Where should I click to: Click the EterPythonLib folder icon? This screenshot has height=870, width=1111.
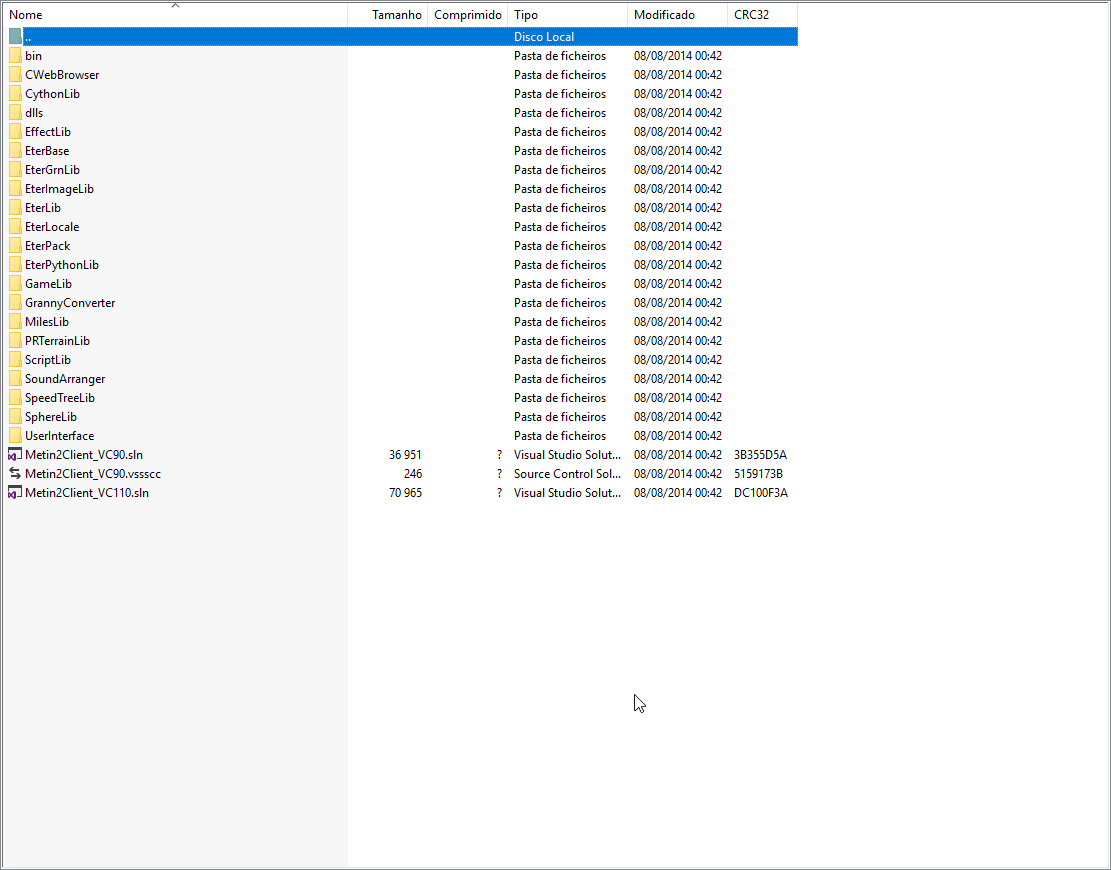click(15, 265)
